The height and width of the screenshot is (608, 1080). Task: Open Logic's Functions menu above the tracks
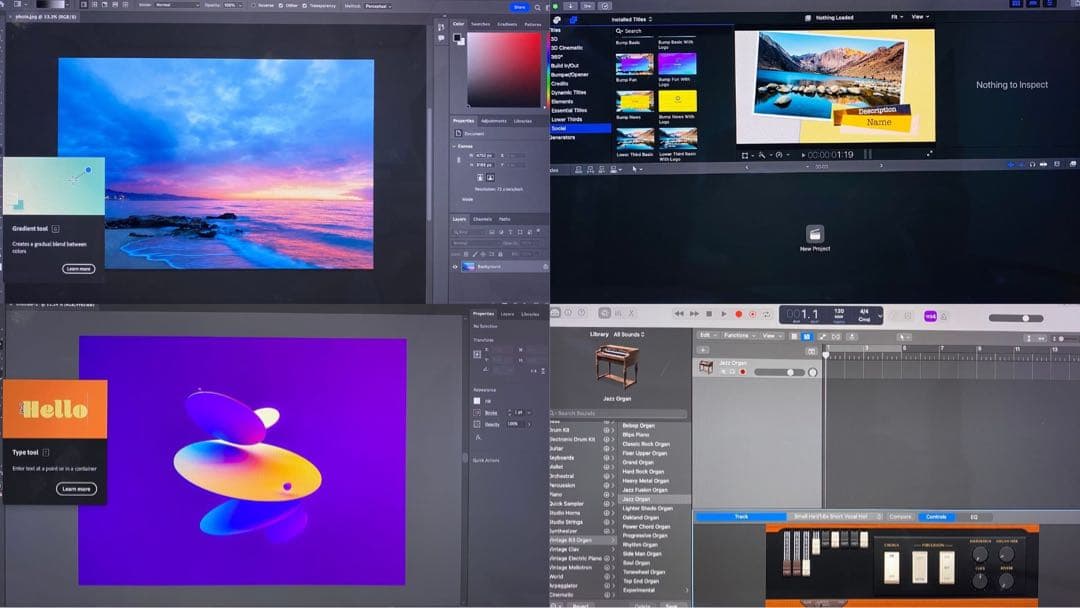[735, 333]
